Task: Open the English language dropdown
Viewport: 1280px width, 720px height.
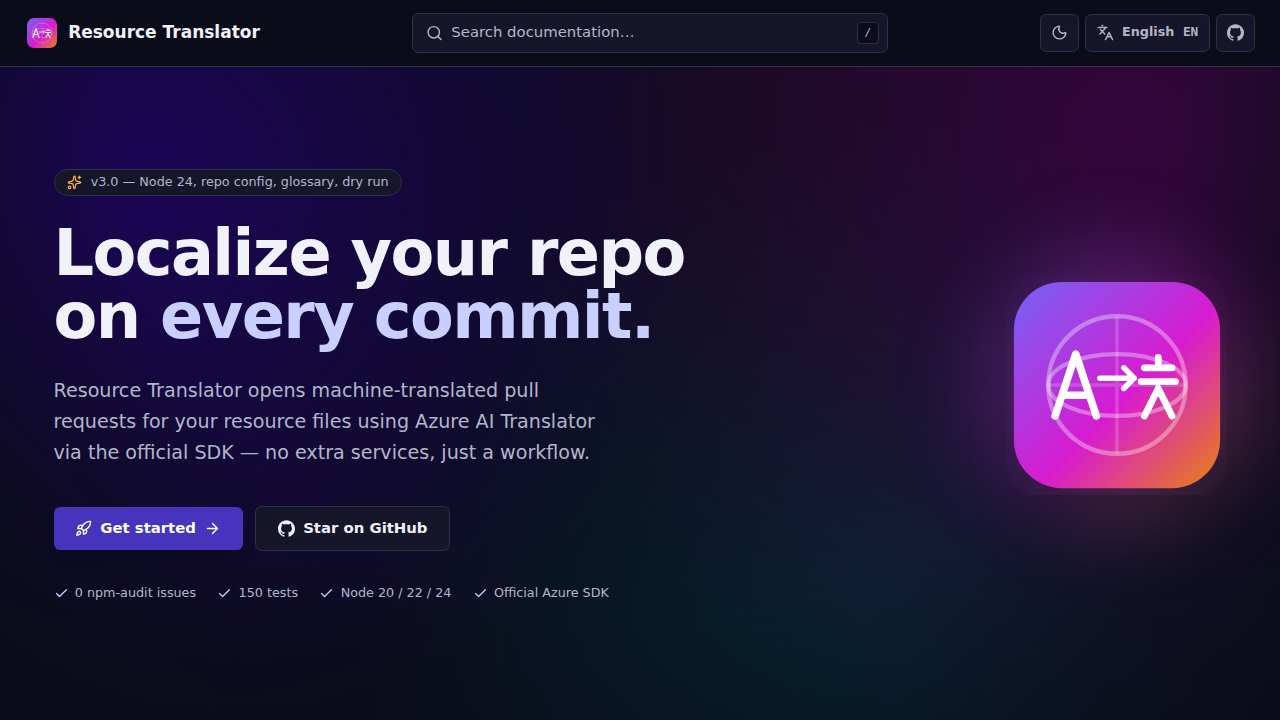Action: coord(1147,33)
